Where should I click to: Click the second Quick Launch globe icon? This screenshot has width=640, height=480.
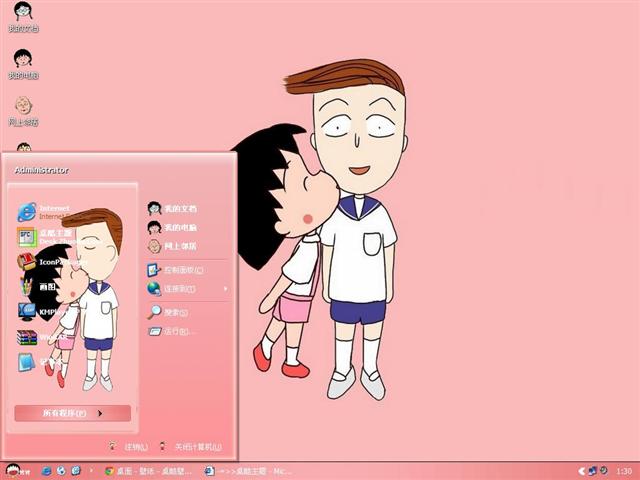coord(61,471)
